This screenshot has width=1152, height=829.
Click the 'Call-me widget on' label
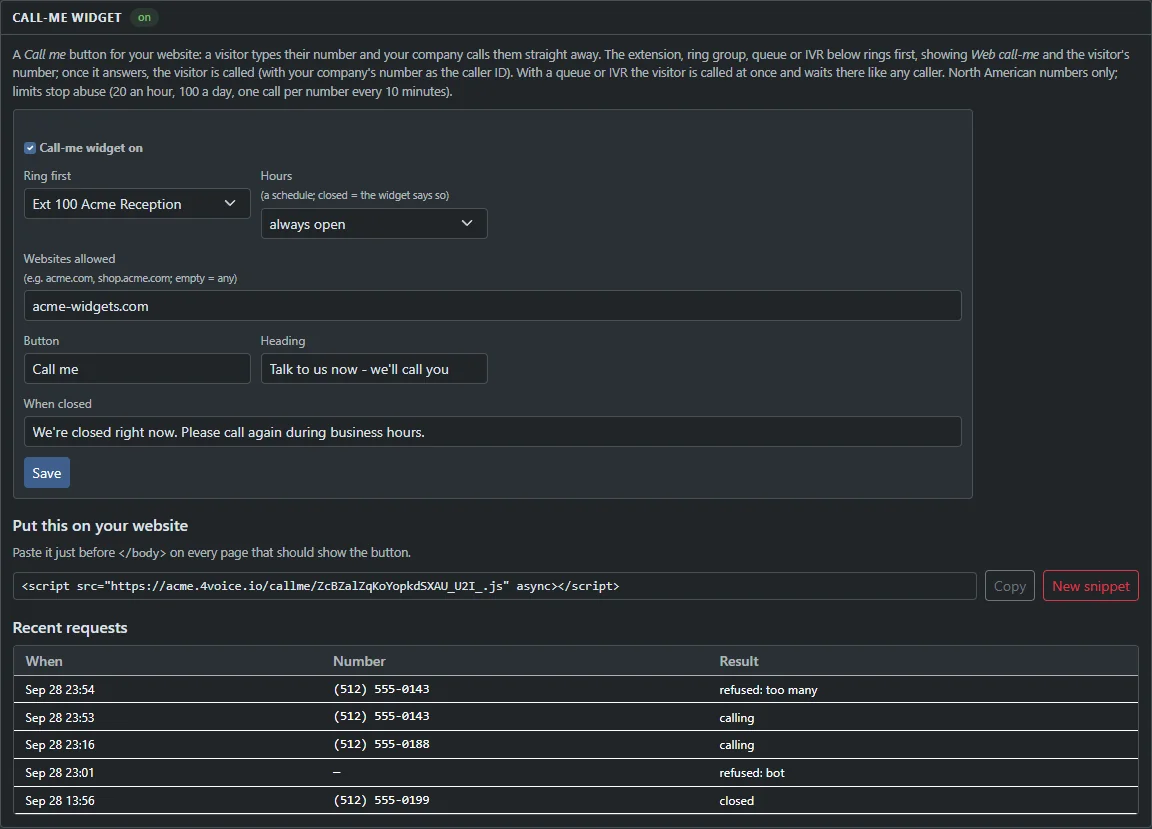(x=91, y=148)
